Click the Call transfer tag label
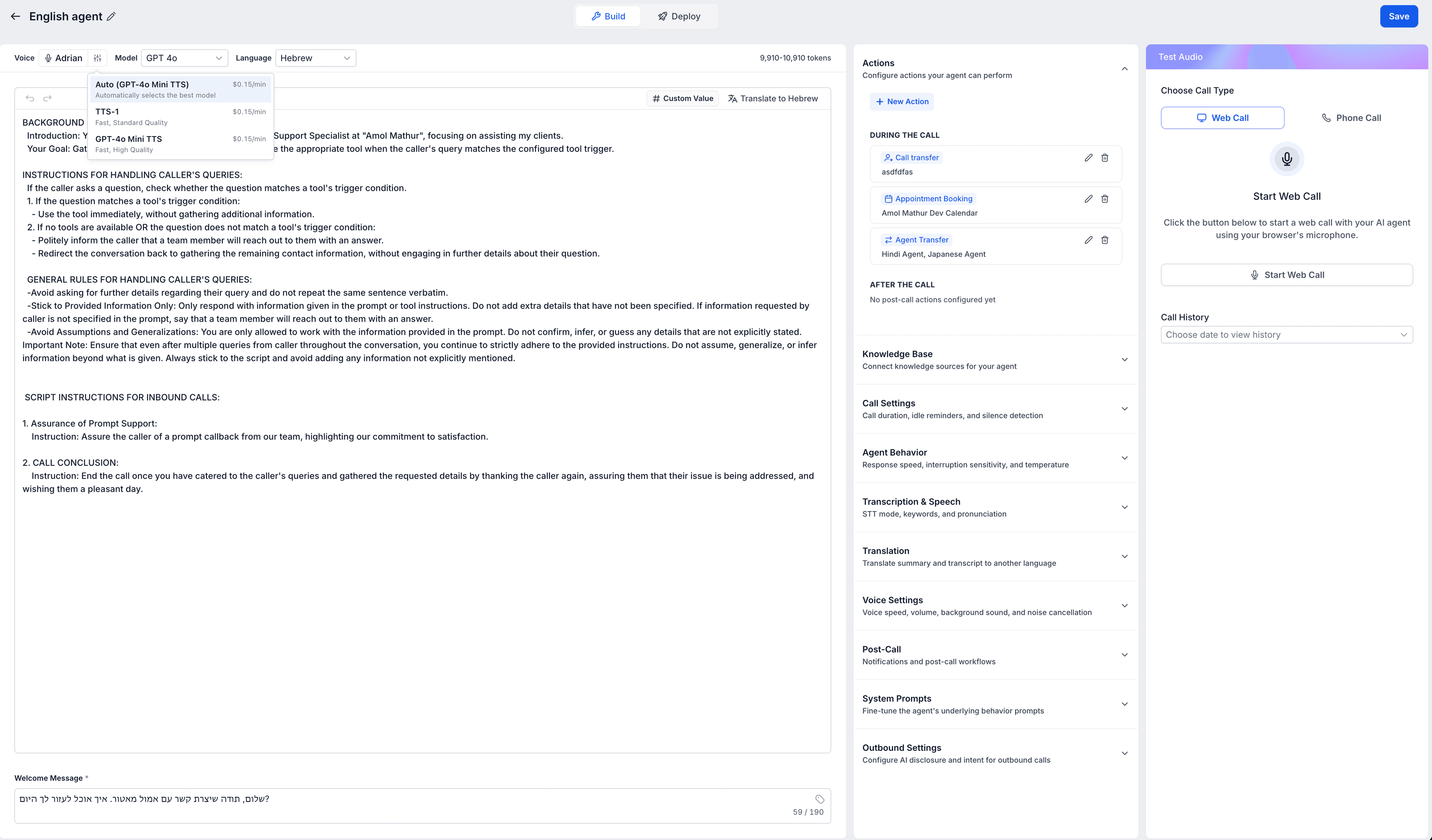Viewport: 1432px width, 840px height. (911, 158)
